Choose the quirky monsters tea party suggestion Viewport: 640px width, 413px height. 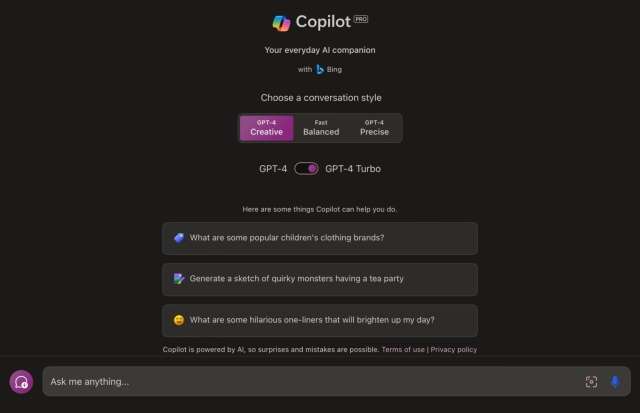(x=320, y=280)
